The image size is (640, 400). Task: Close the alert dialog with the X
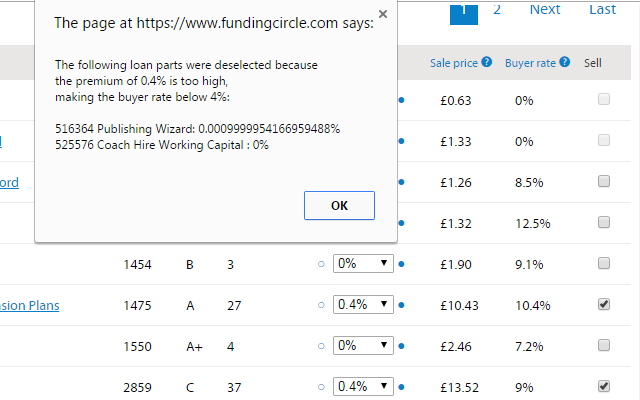(x=384, y=16)
